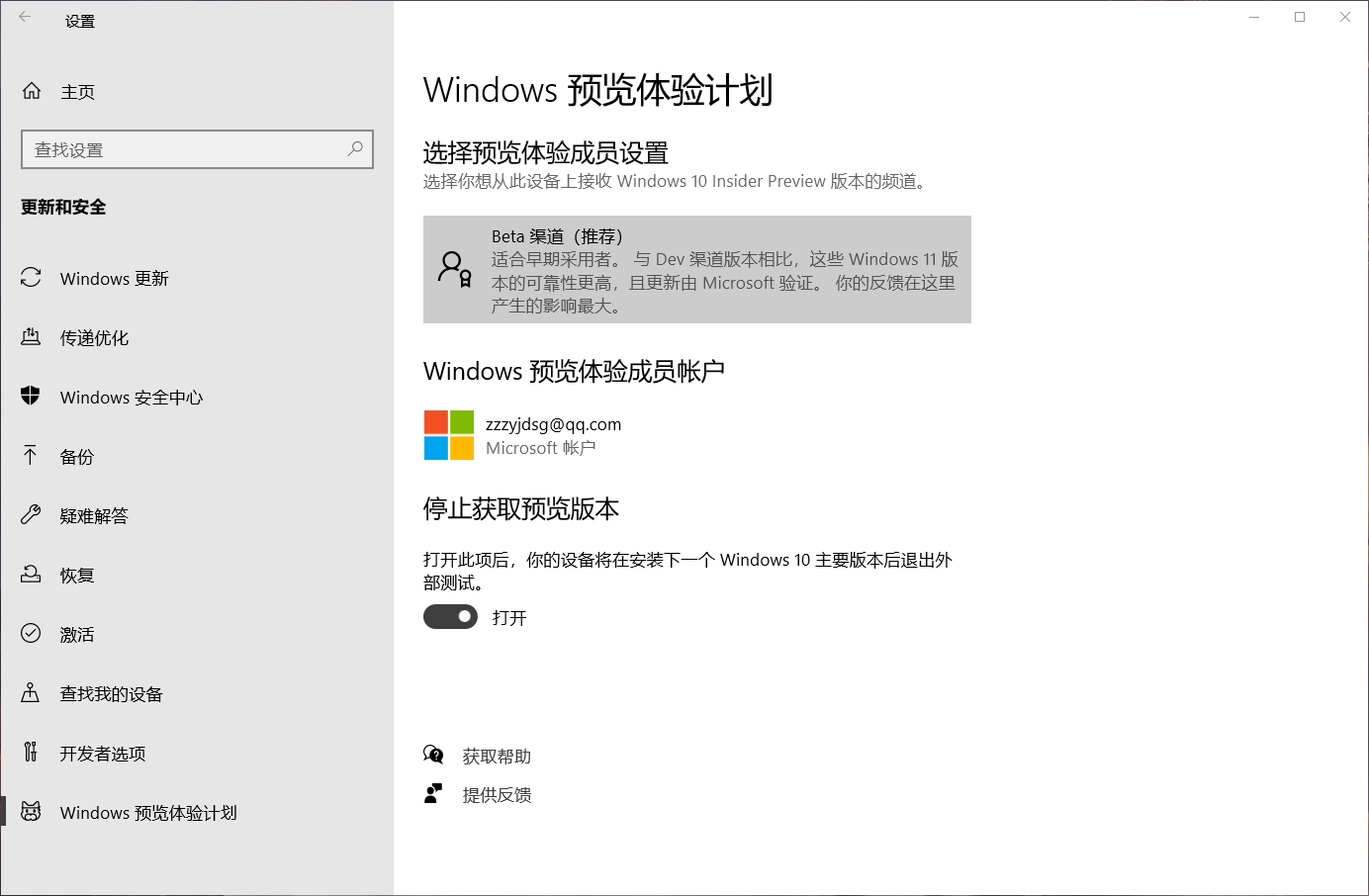
Task: Open the 获取帮助 link
Action: click(x=497, y=756)
